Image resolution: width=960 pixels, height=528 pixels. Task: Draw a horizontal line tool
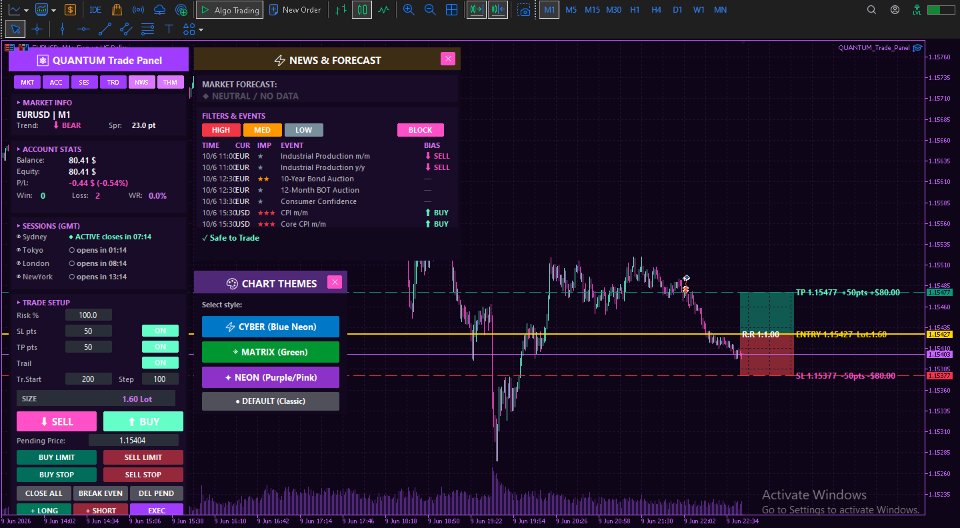[83, 29]
